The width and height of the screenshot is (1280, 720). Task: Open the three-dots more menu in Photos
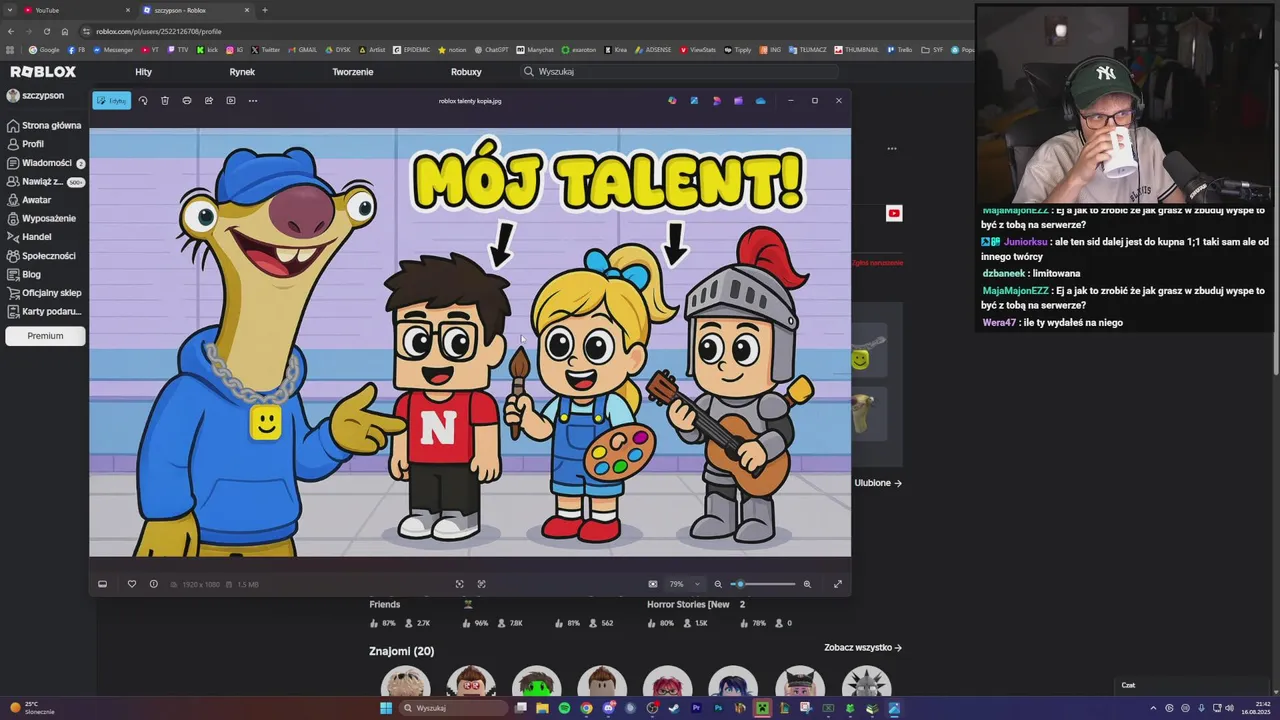[x=253, y=100]
